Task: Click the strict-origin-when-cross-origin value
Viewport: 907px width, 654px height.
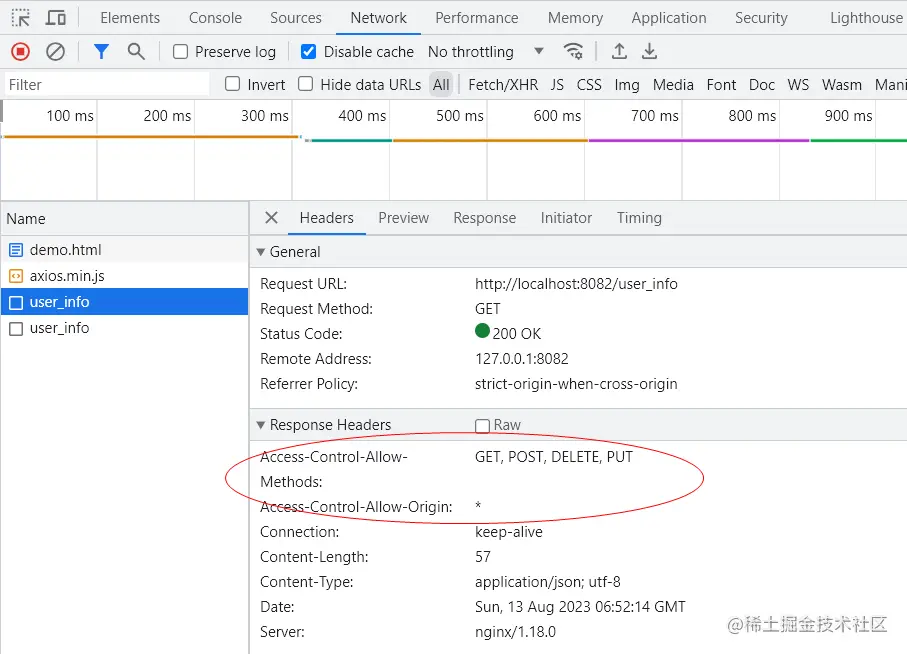Action: point(576,385)
